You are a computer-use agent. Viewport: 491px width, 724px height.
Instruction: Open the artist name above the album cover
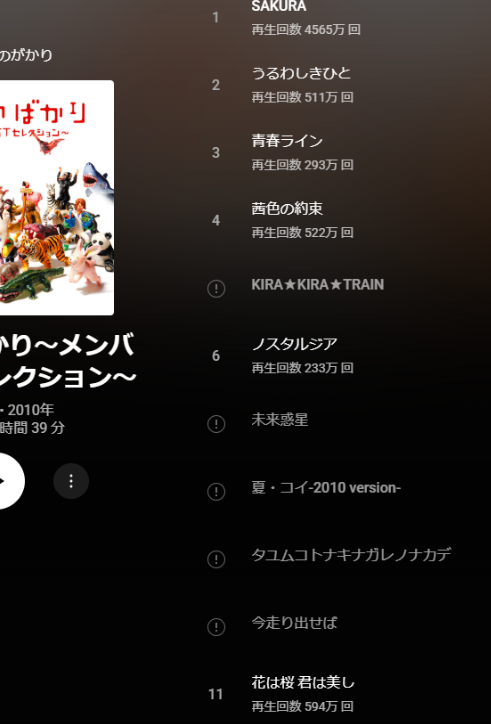(26, 55)
